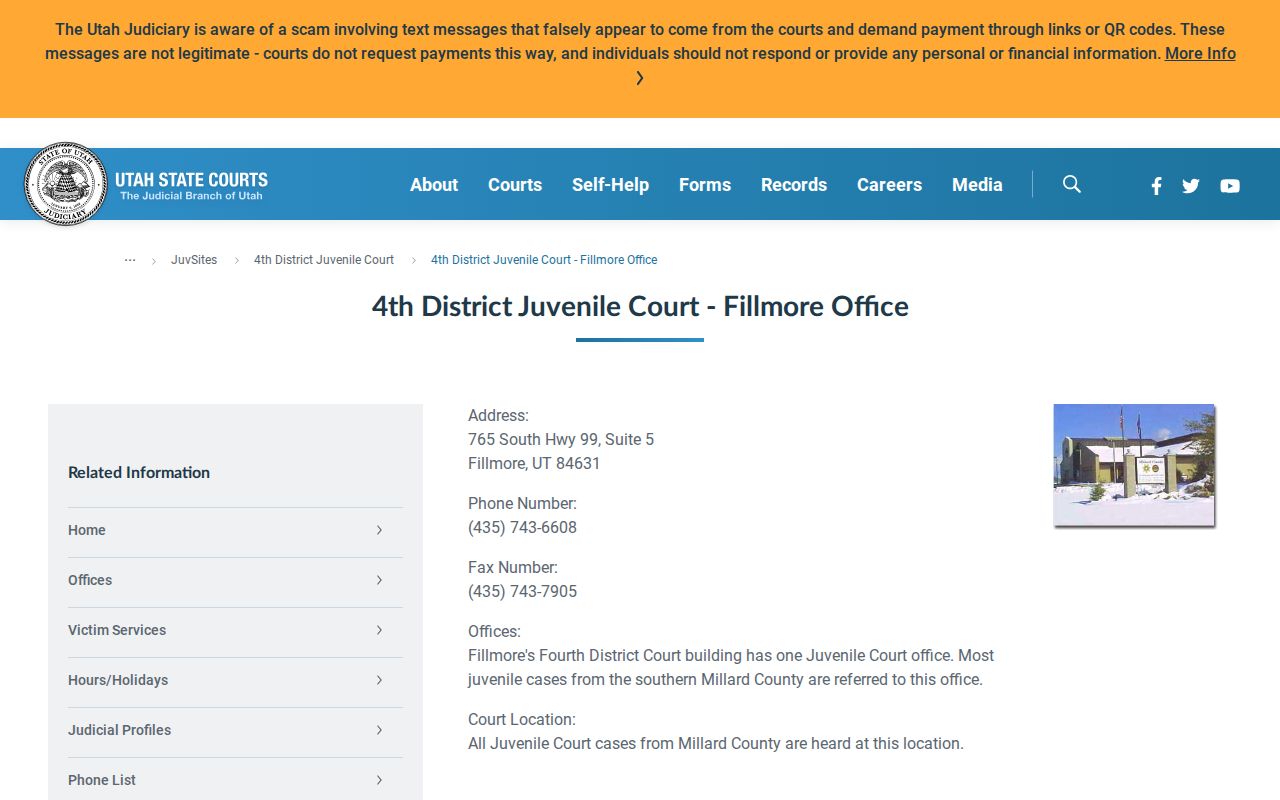Open the Phone List sidebar link

coord(102,780)
